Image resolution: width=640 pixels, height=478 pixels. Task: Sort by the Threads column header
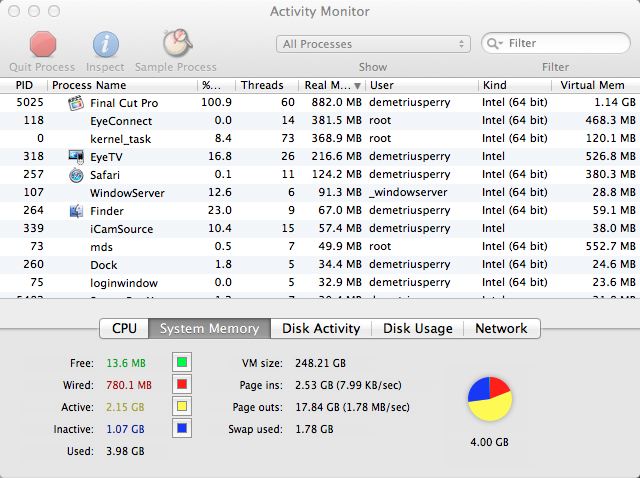click(x=267, y=85)
